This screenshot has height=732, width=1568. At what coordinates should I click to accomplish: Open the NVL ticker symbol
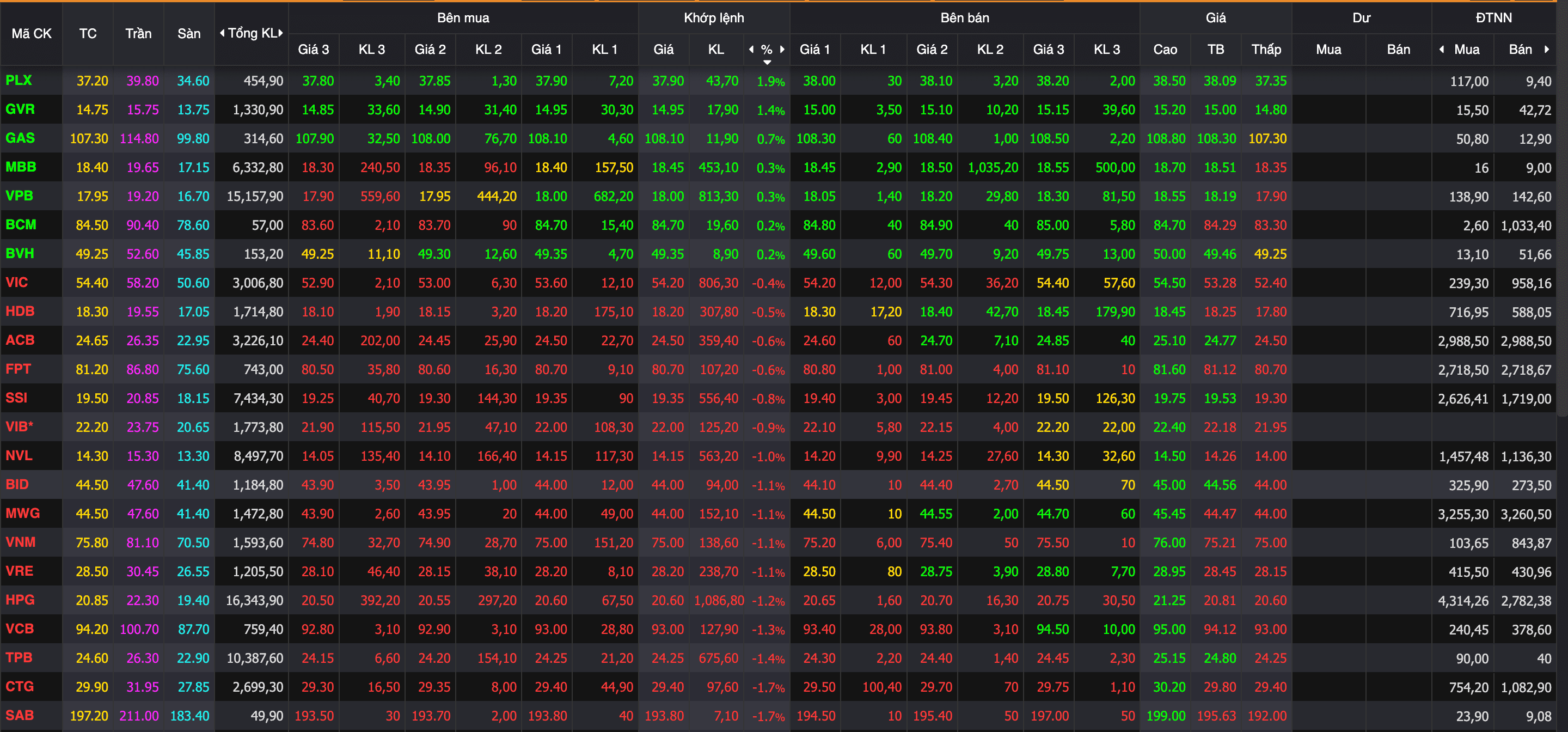pyautogui.click(x=19, y=455)
